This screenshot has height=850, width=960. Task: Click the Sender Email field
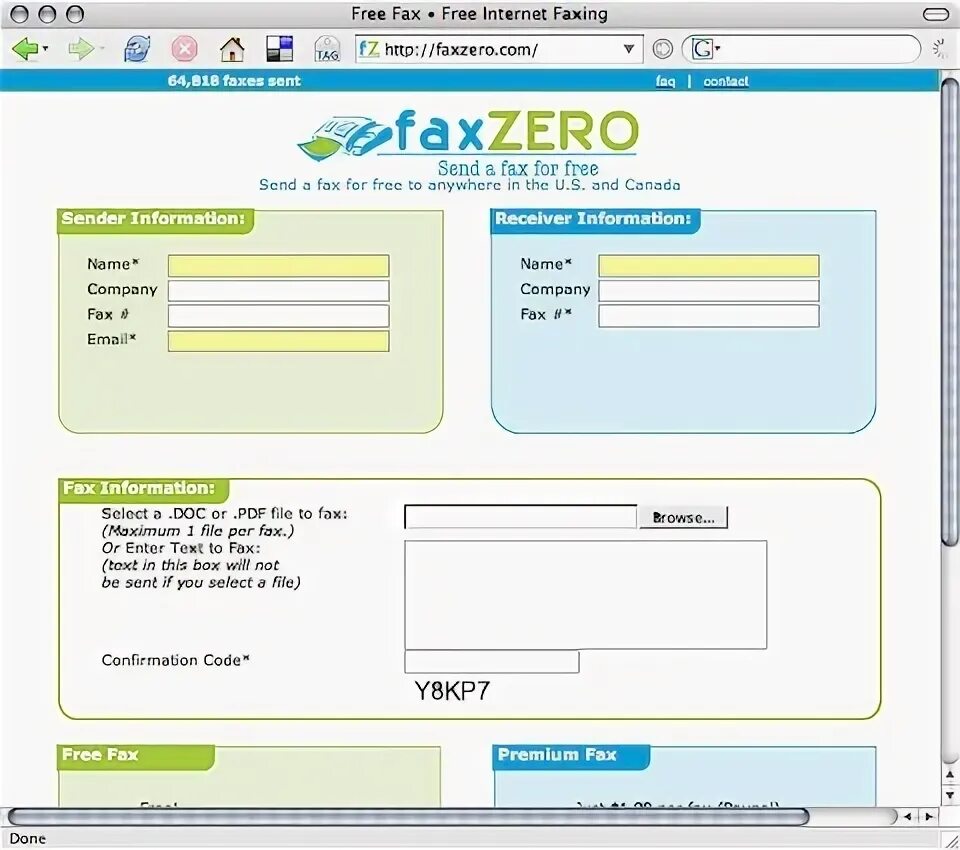[x=279, y=341]
